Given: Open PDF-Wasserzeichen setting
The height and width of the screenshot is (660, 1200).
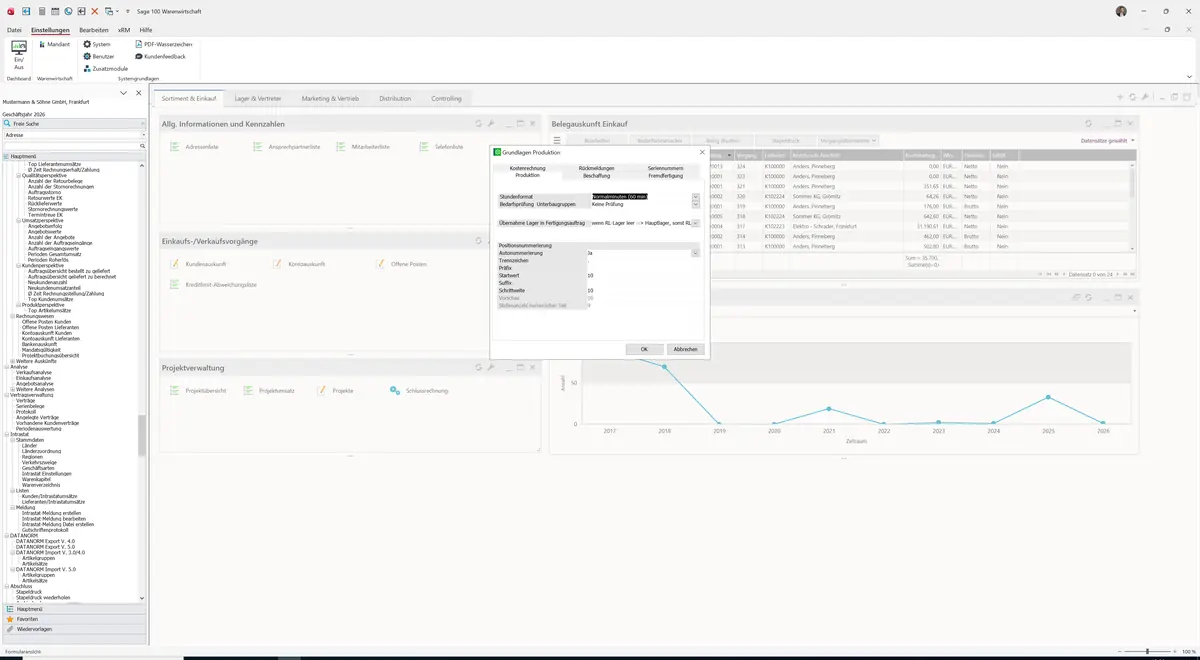Looking at the screenshot, I should tap(163, 44).
